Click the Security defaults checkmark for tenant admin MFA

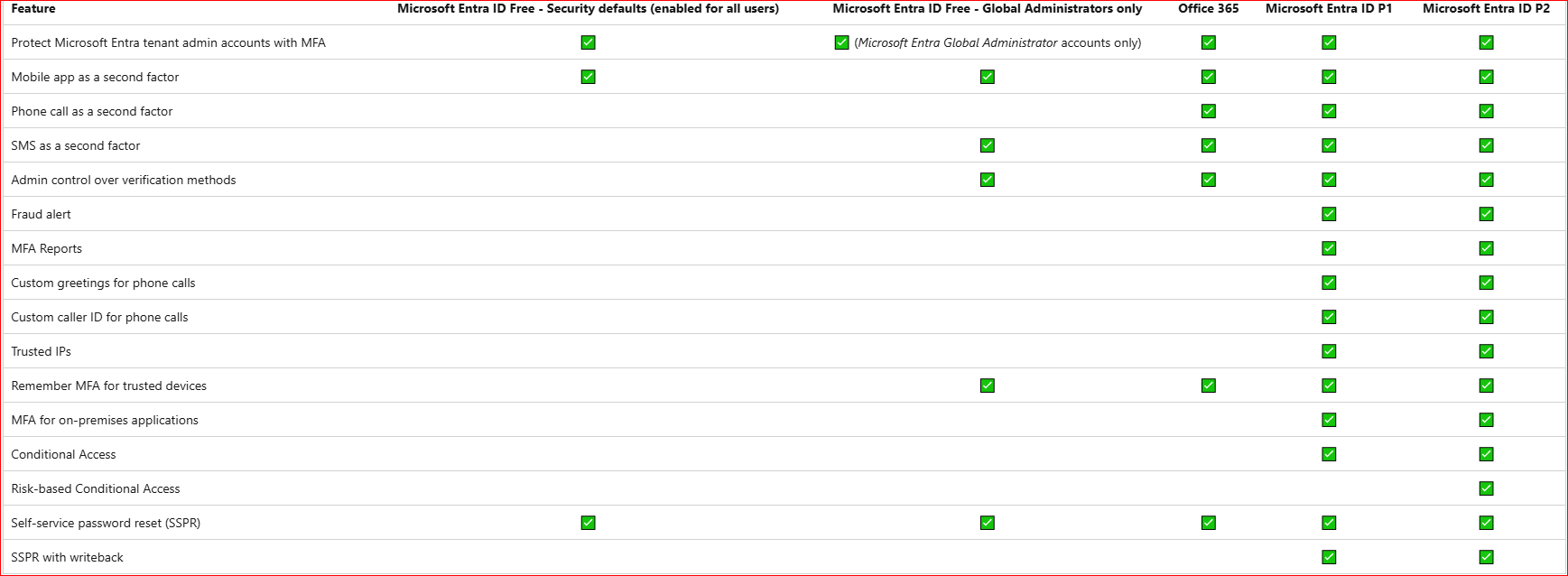(589, 42)
